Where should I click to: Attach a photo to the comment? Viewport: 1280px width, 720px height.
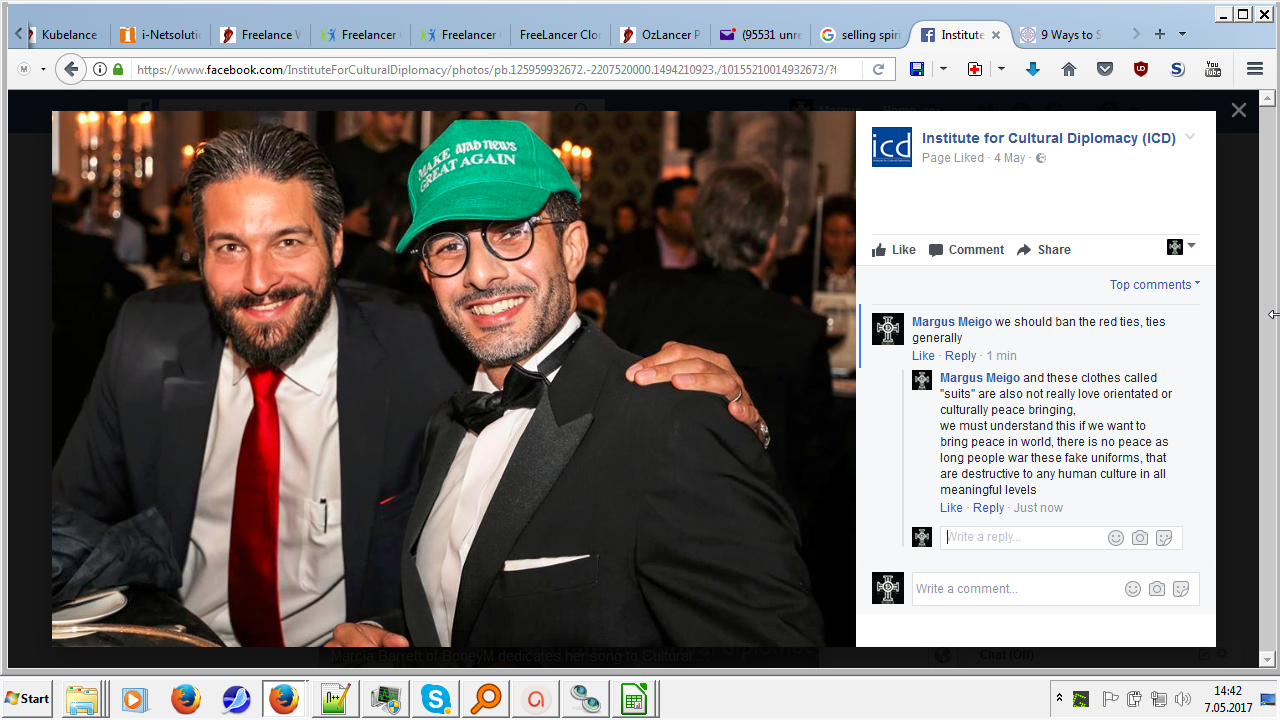pos(1157,589)
